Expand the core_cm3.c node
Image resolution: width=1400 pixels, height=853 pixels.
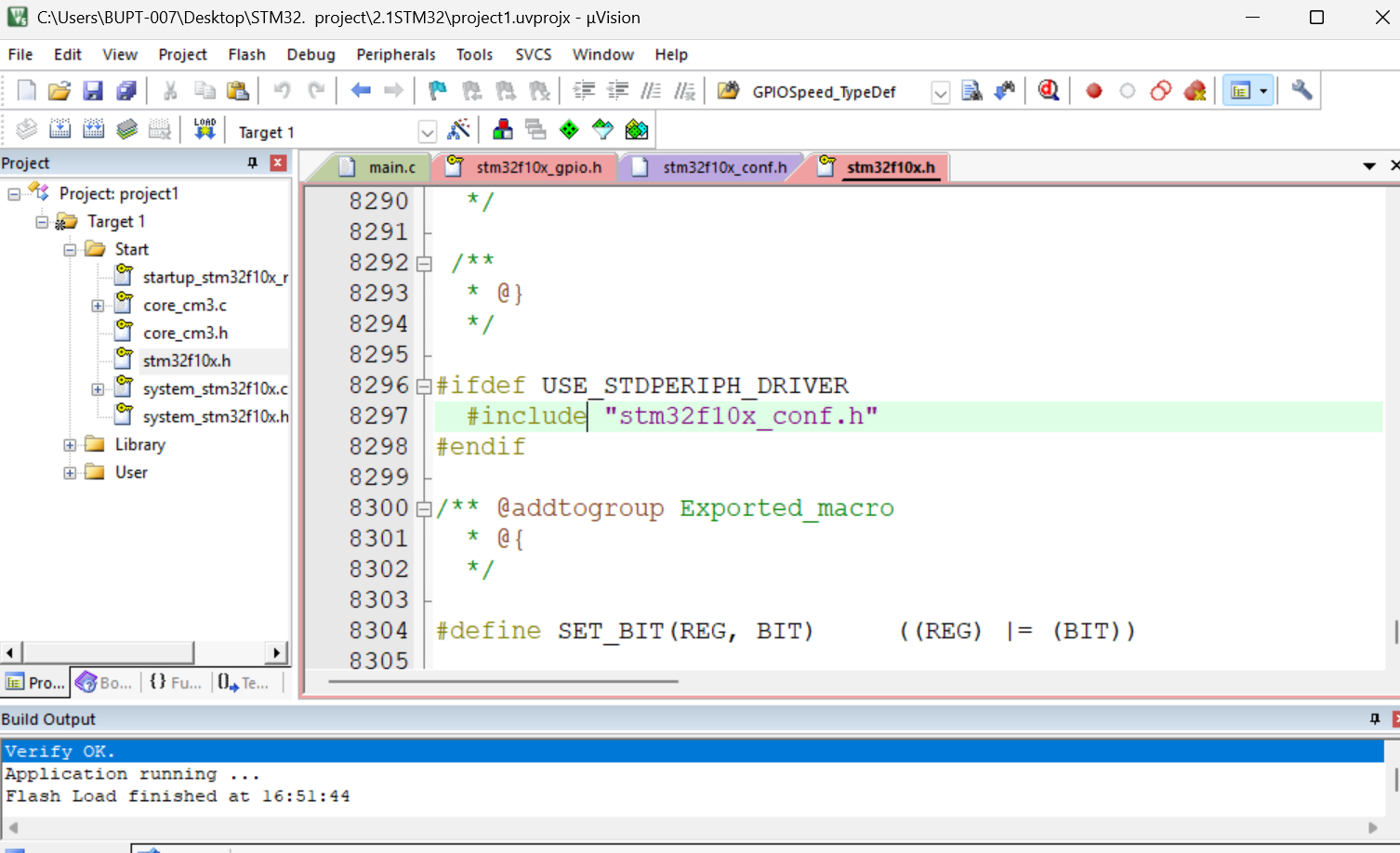(98, 305)
